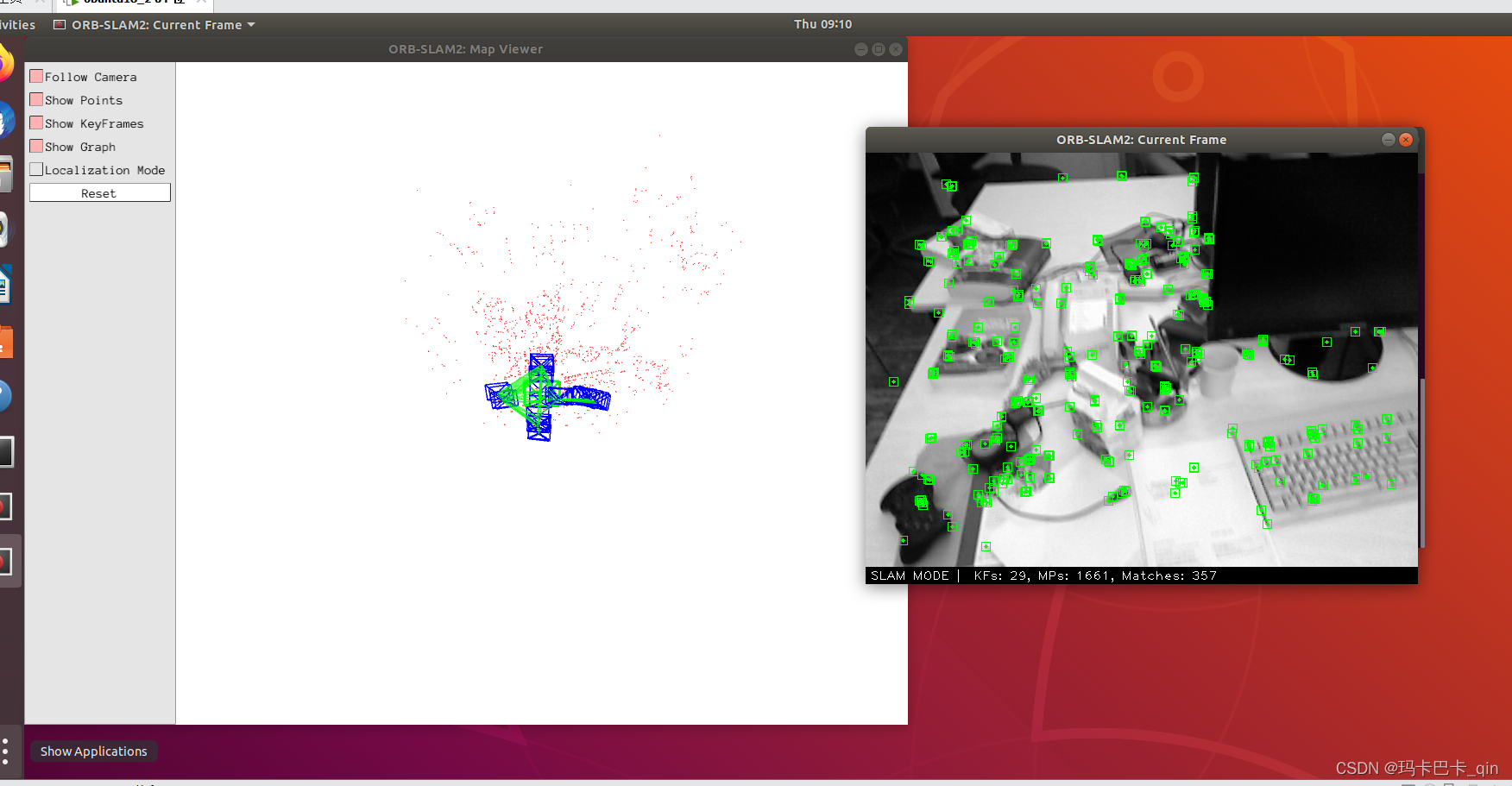Click the 'KFs: 29' status value
Viewport: 1512px width, 786px height.
1001,575
